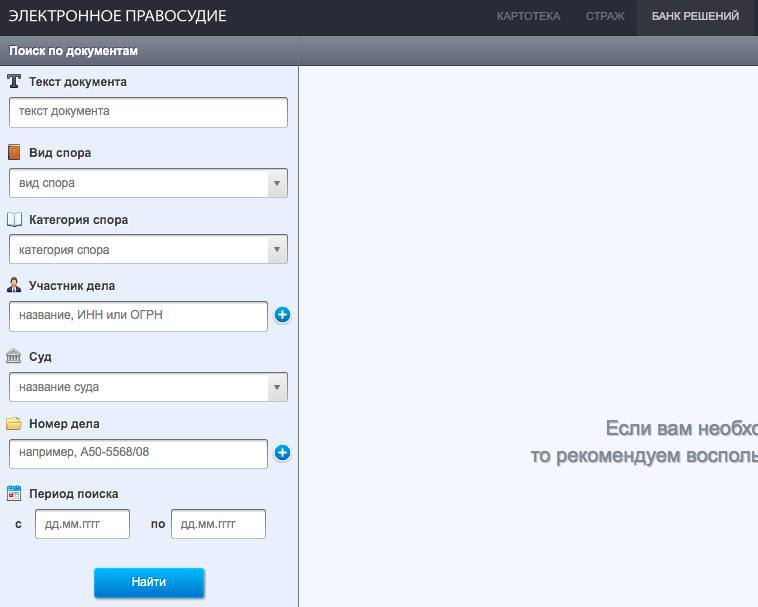758x607 pixels.
Task: Click the open book dispute category icon
Action: (15, 219)
